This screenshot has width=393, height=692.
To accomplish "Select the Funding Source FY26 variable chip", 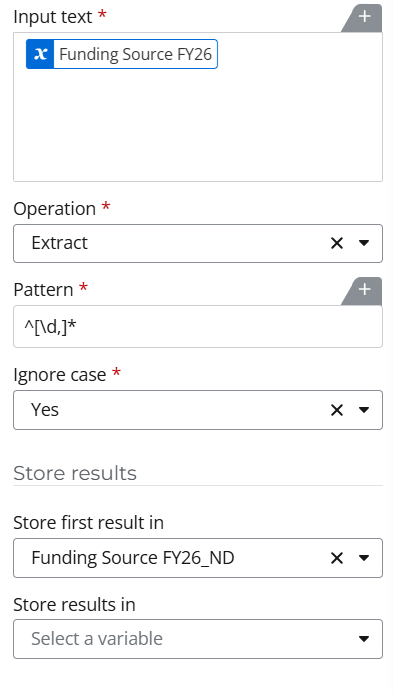I will tap(122, 54).
